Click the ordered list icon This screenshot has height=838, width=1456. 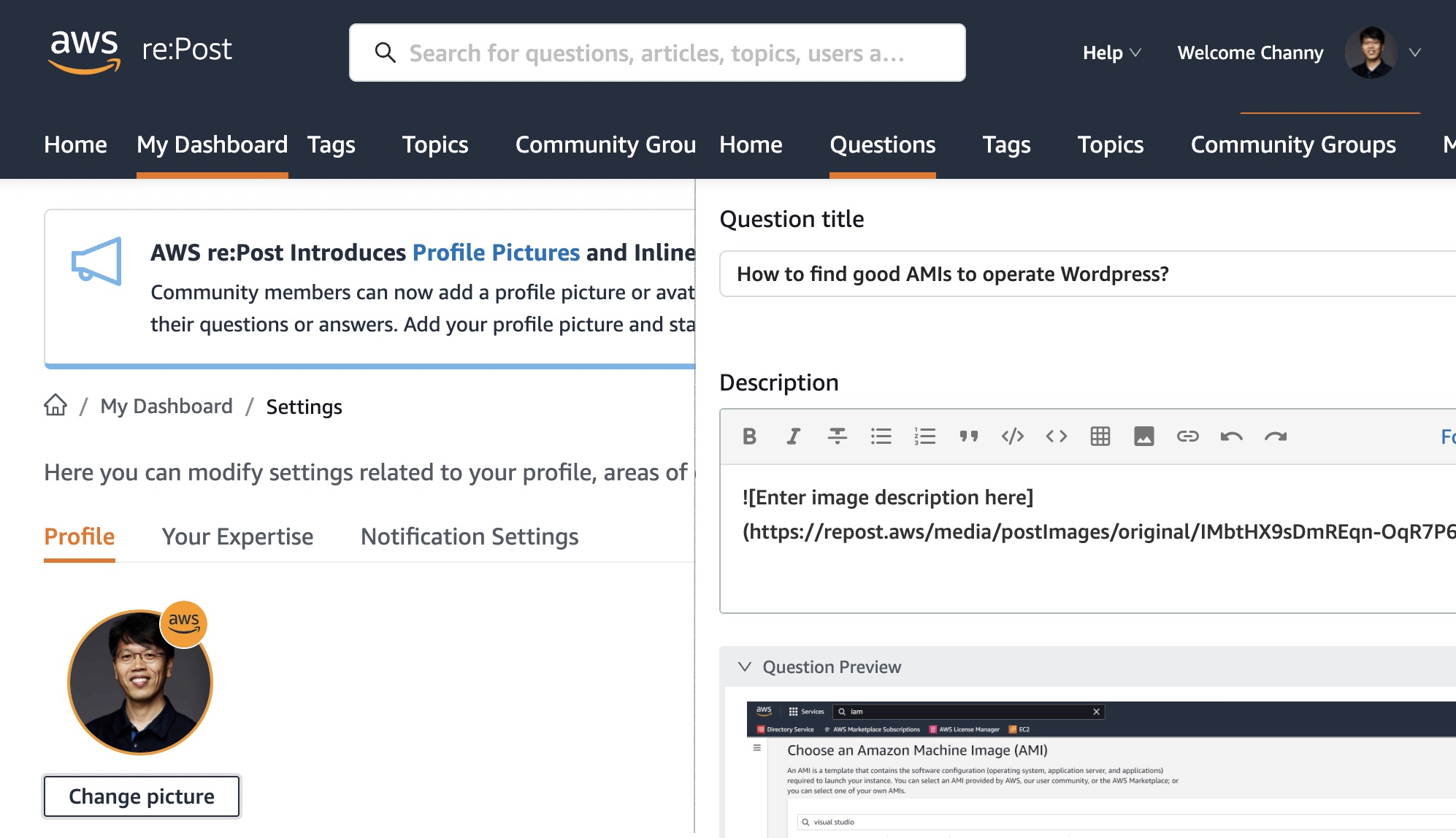point(925,436)
